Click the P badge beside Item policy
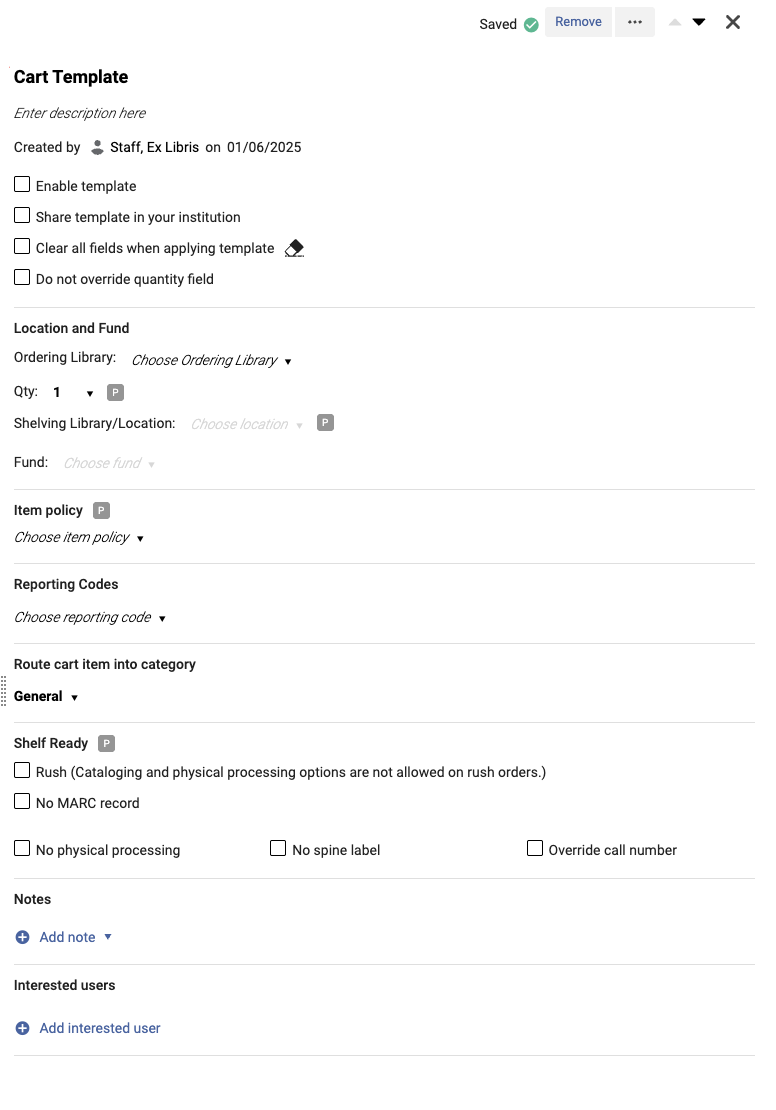This screenshot has width=776, height=1110. (x=101, y=510)
